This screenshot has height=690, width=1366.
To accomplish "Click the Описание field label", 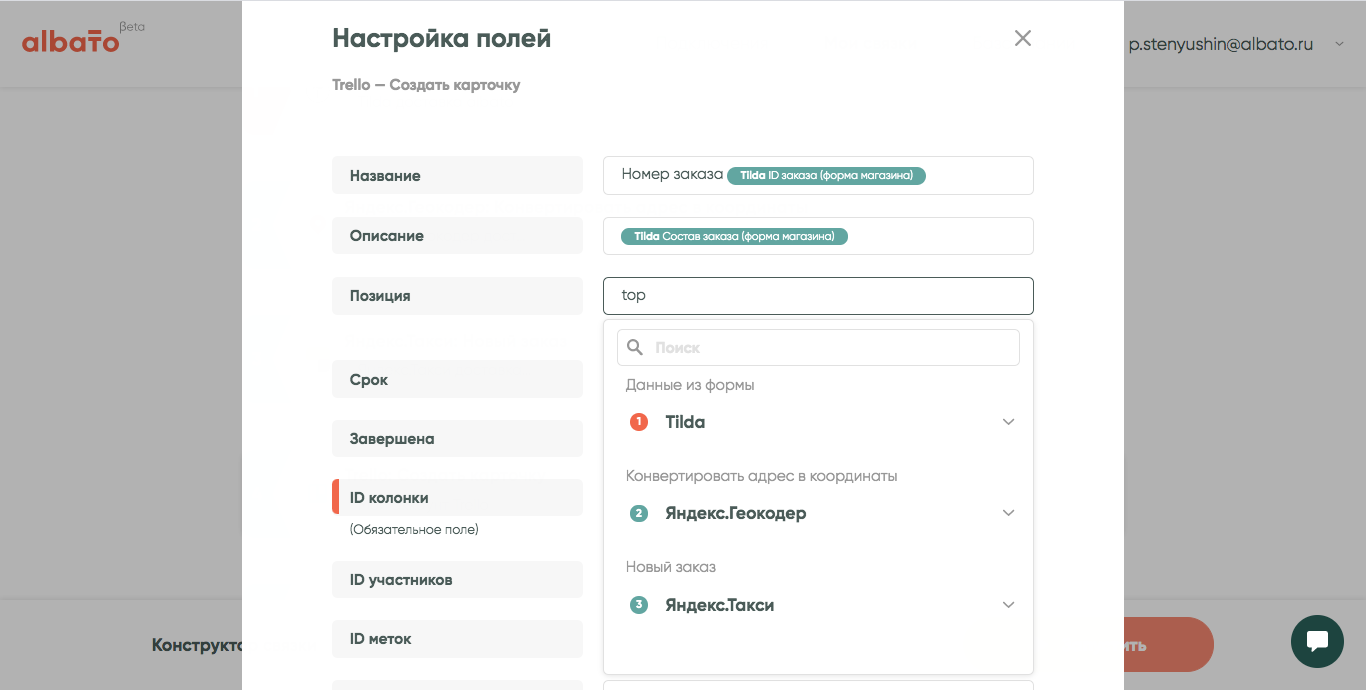I will point(457,236).
